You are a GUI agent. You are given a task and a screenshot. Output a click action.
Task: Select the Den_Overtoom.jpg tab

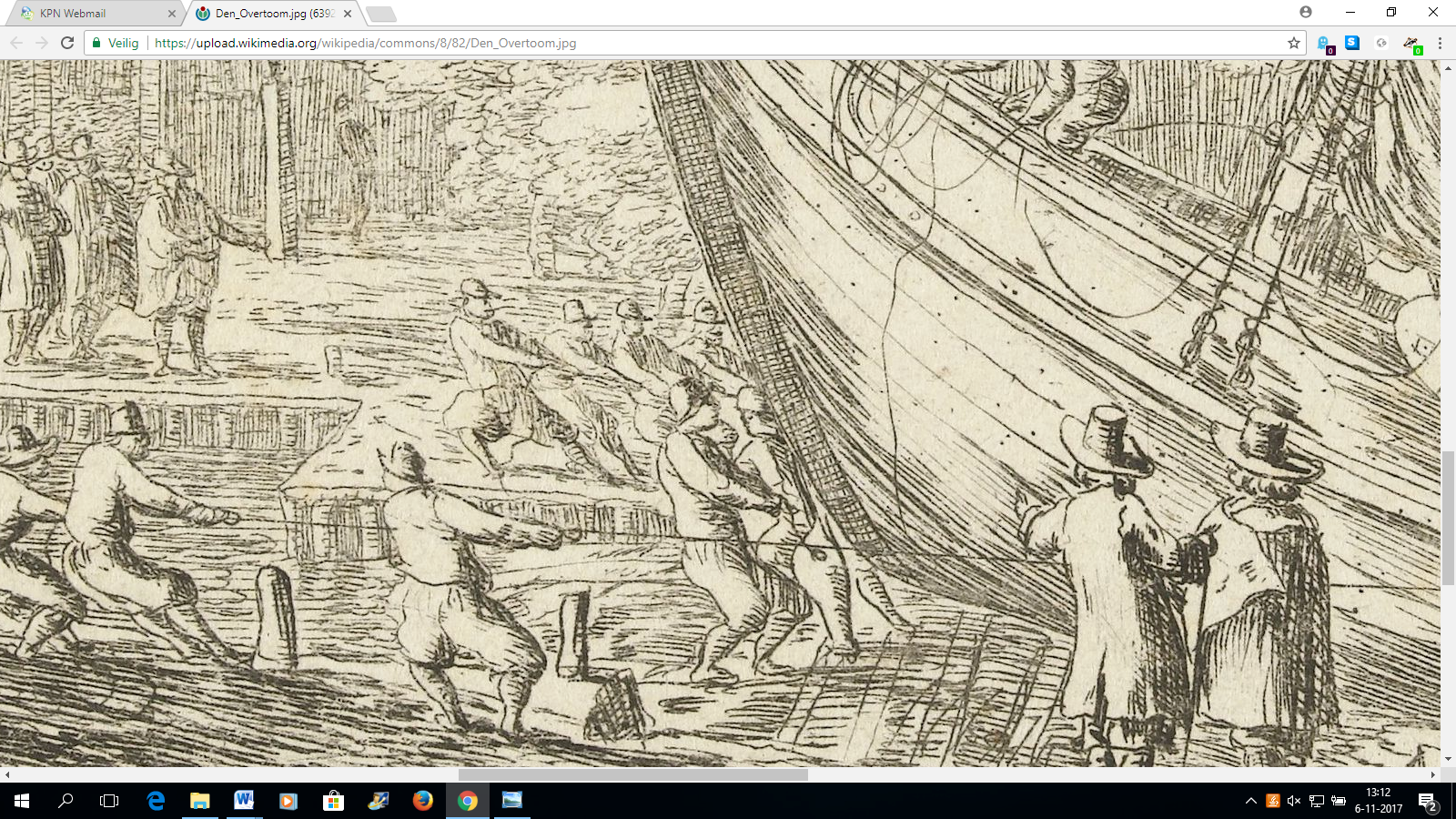(x=274, y=14)
